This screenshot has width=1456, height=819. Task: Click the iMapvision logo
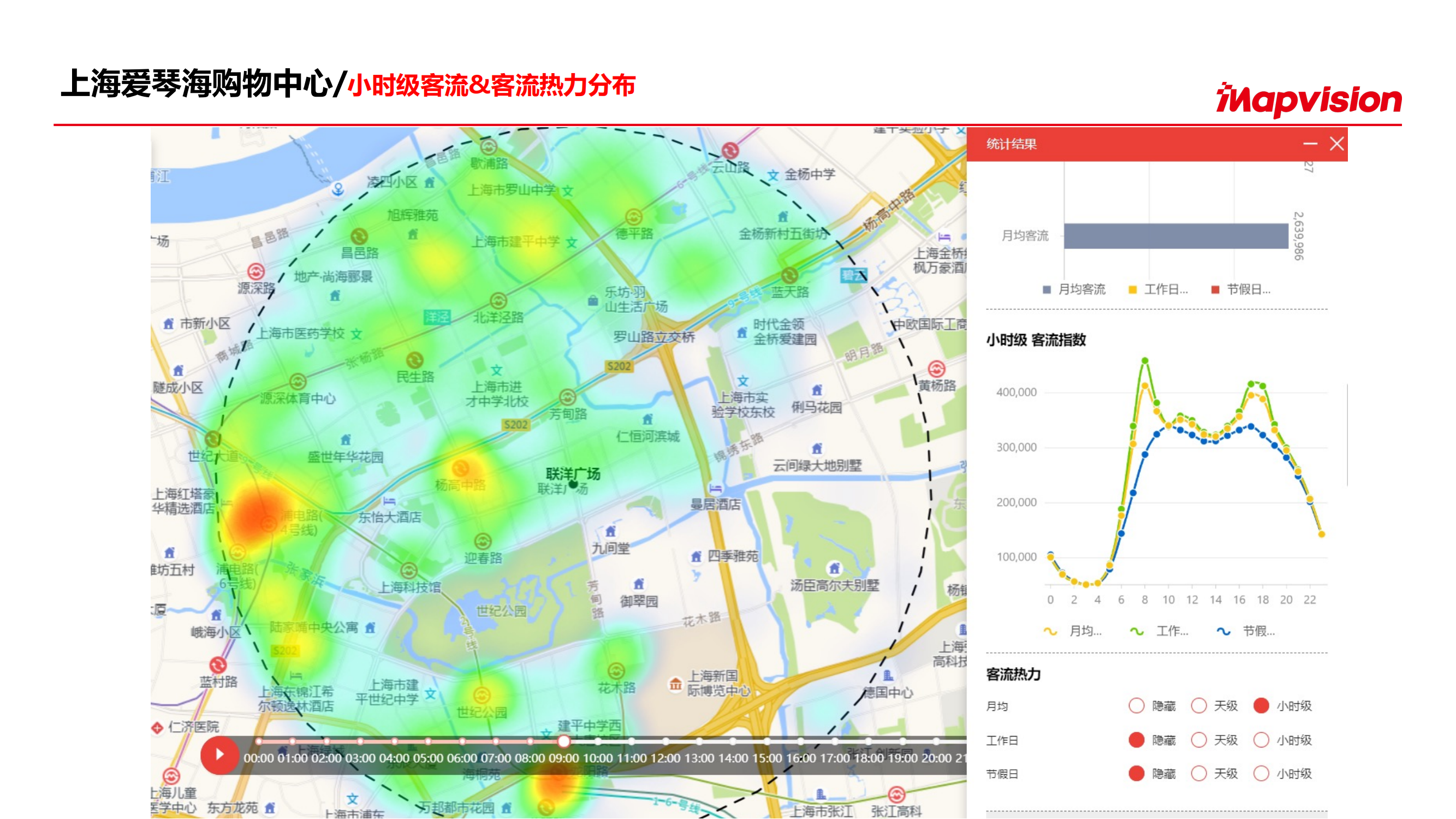coord(1309,100)
